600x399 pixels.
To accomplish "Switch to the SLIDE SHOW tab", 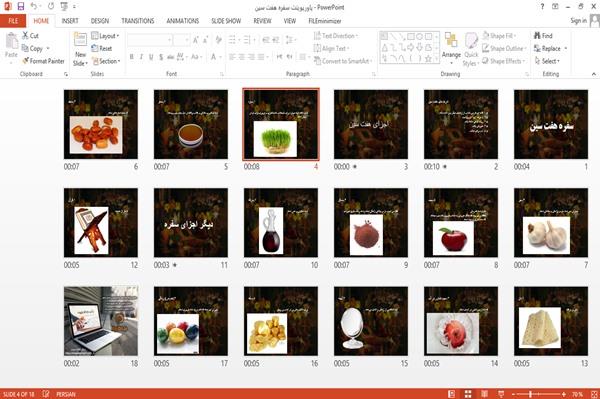I will (226, 21).
